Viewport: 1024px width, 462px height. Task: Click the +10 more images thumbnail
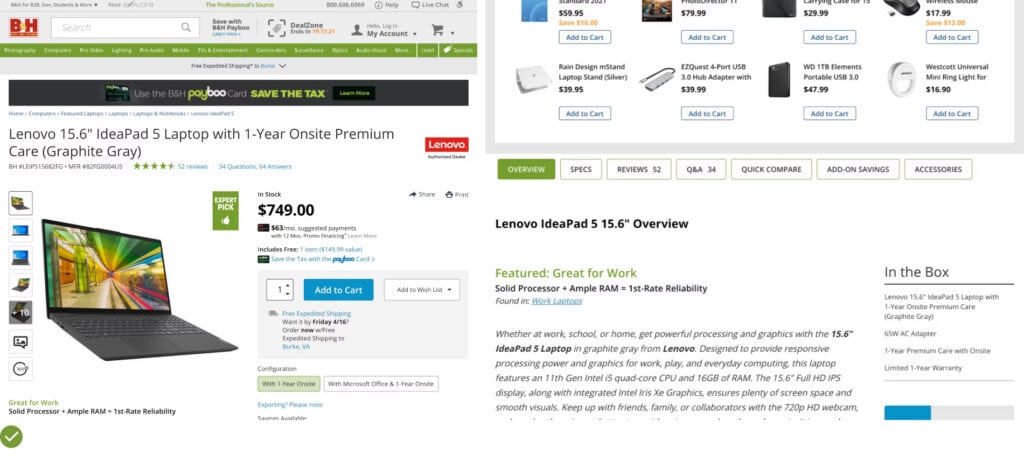[20, 312]
